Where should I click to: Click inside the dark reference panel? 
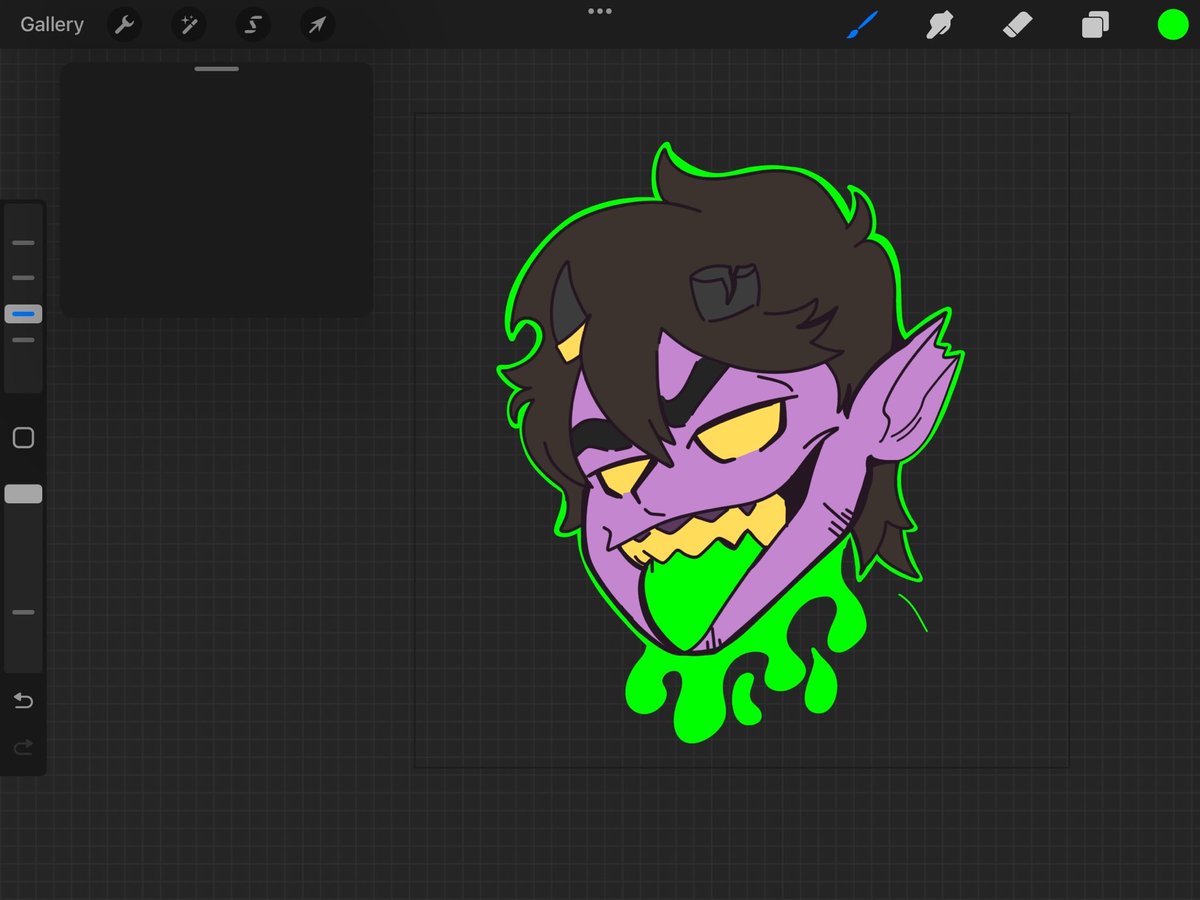[217, 190]
